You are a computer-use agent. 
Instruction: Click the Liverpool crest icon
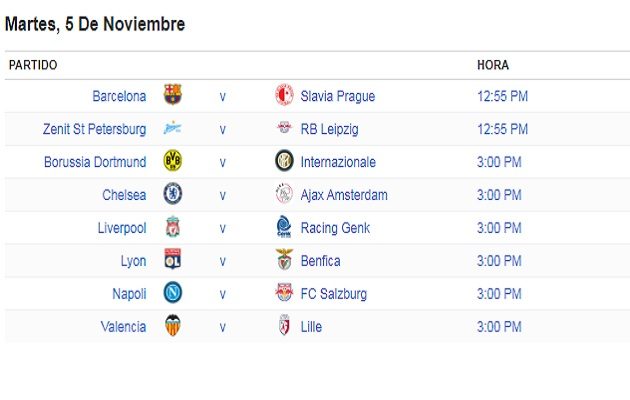click(x=173, y=228)
